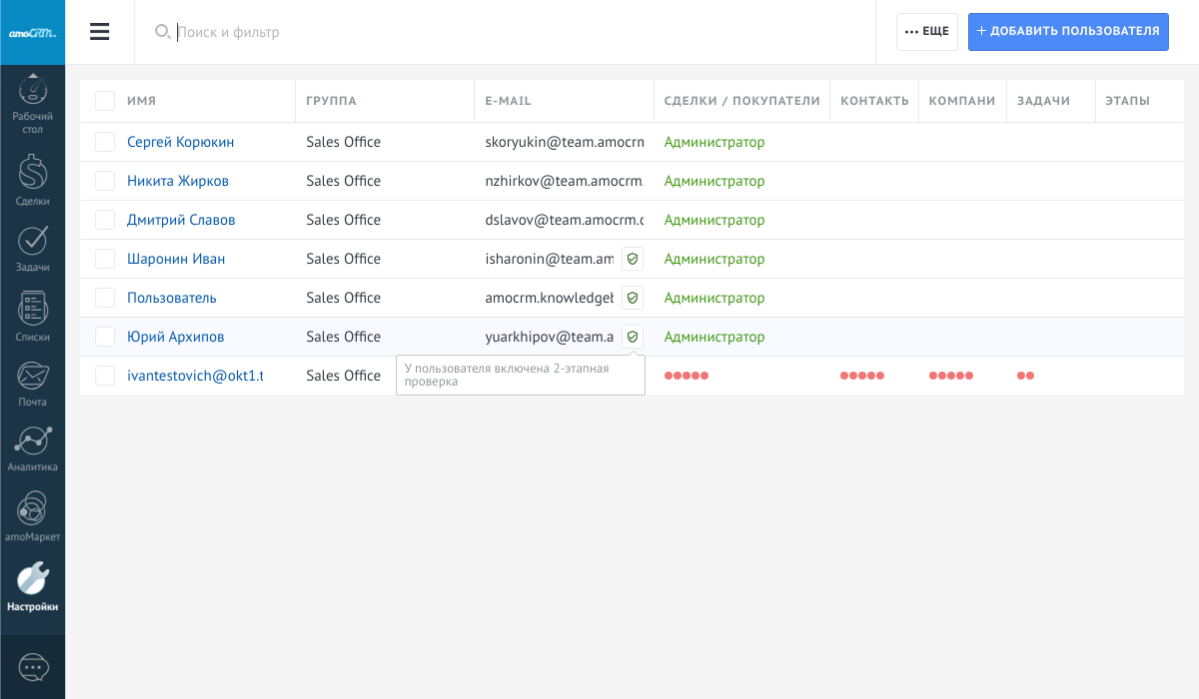
Task: Click the Группа column header
Action: point(331,101)
